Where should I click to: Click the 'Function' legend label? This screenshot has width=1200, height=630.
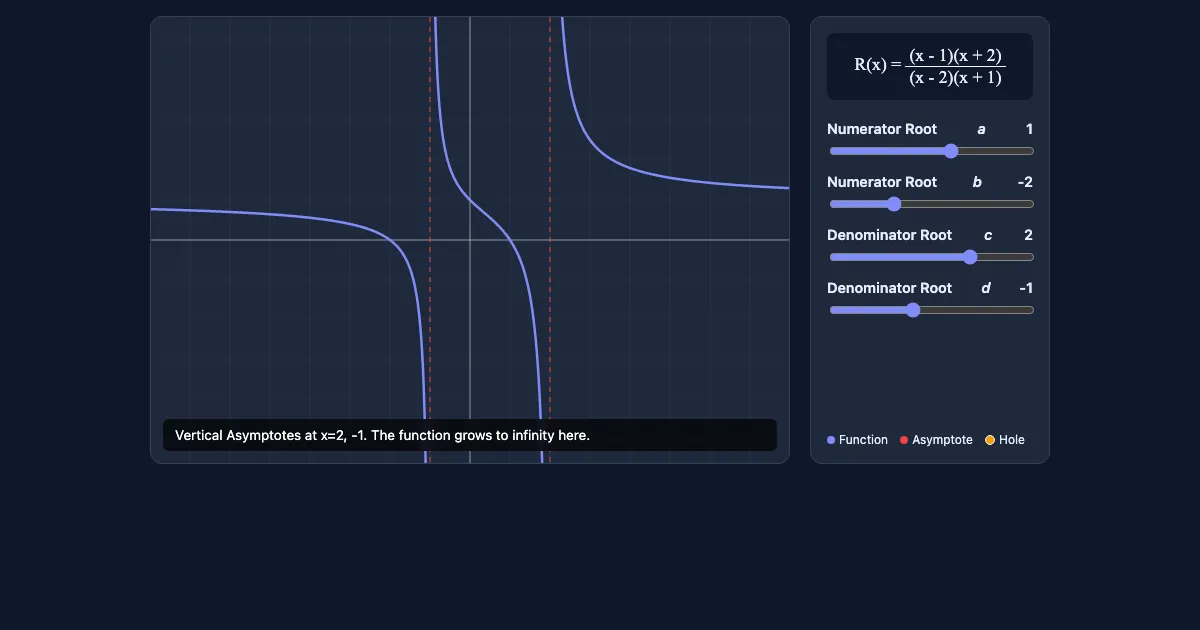tap(863, 440)
